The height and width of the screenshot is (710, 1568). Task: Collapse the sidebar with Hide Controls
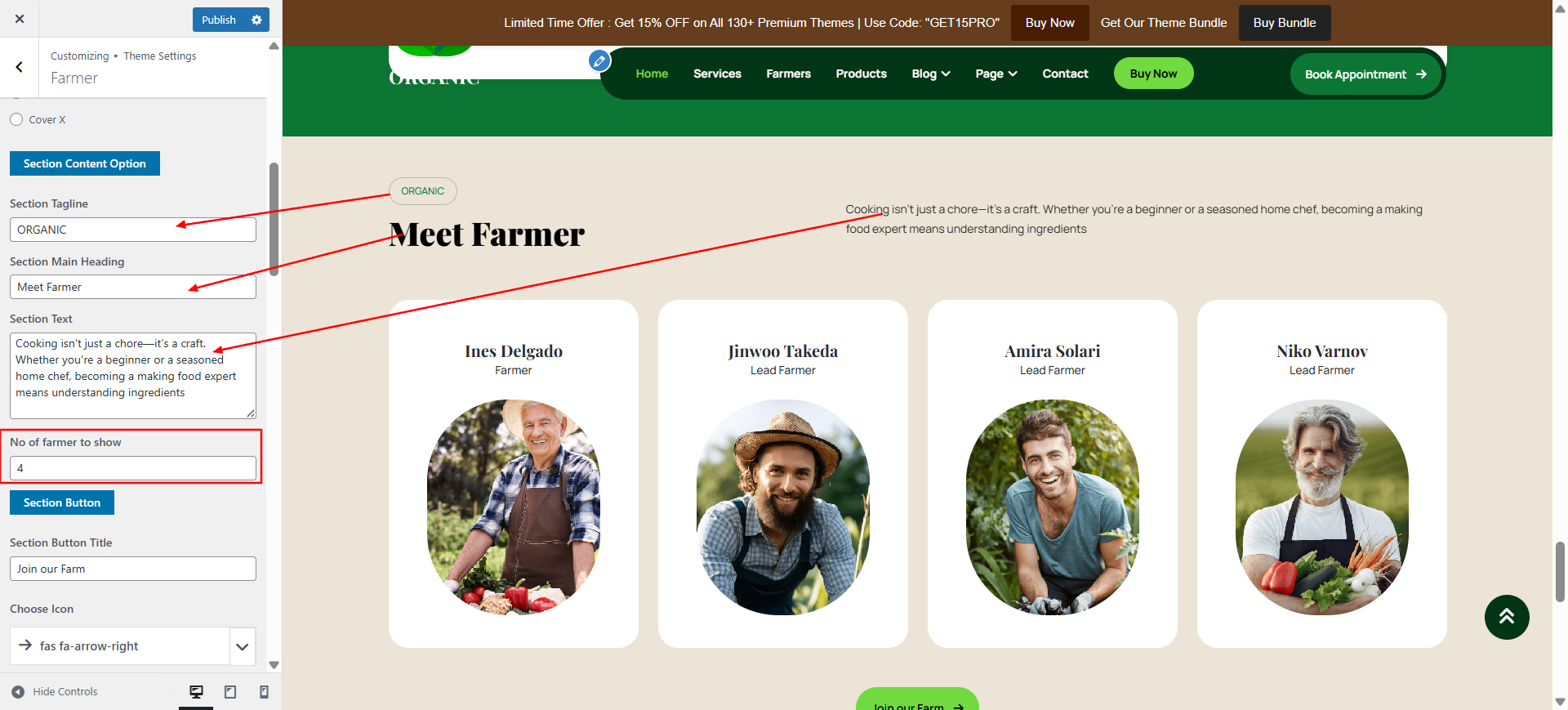tap(55, 692)
